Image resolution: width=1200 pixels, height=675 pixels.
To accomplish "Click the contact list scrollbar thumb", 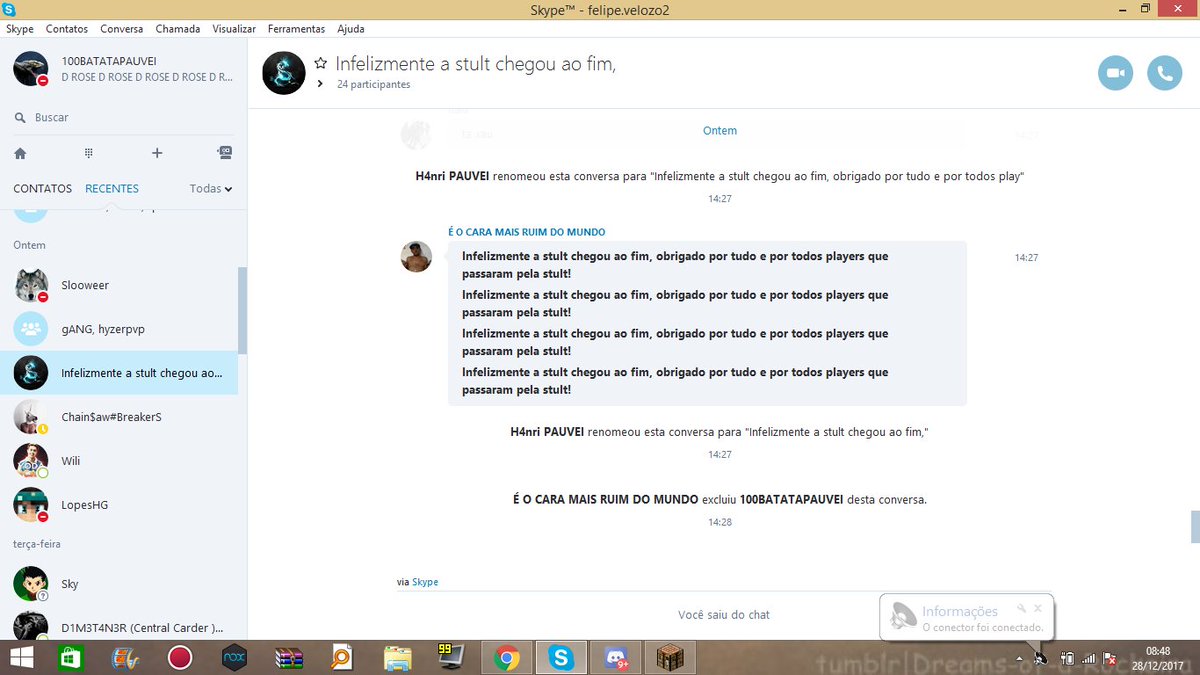I will pos(242,310).
